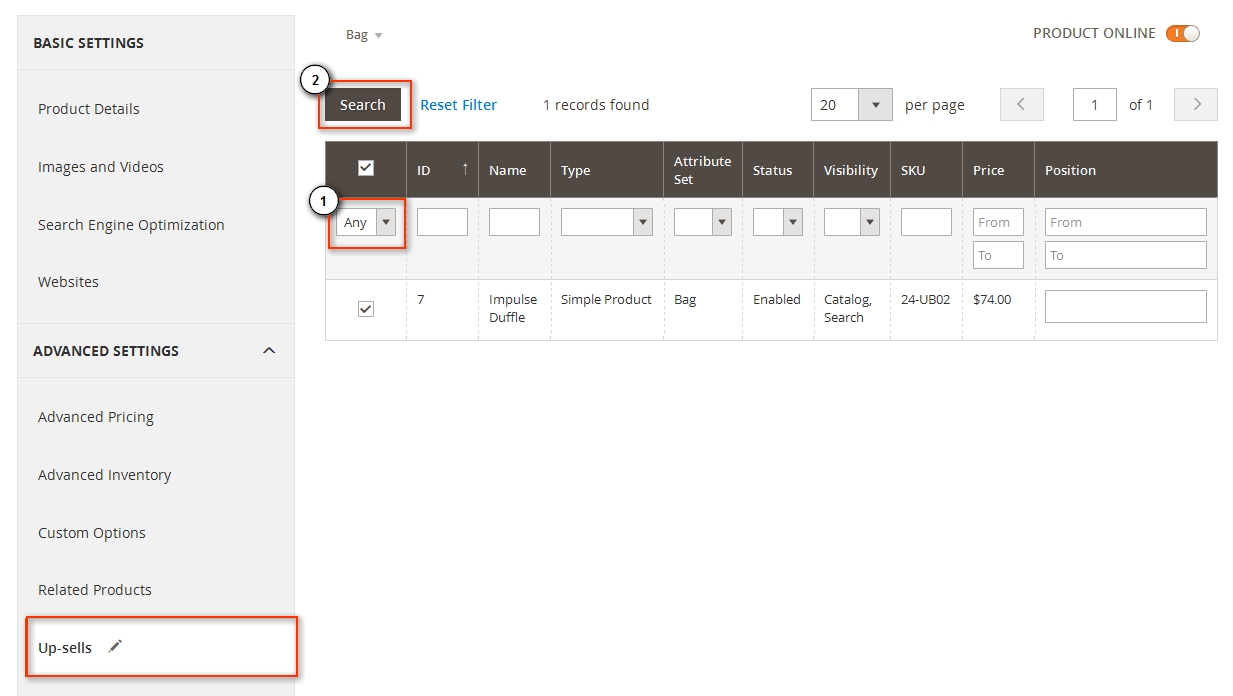Click the Reset Filter link

(458, 104)
